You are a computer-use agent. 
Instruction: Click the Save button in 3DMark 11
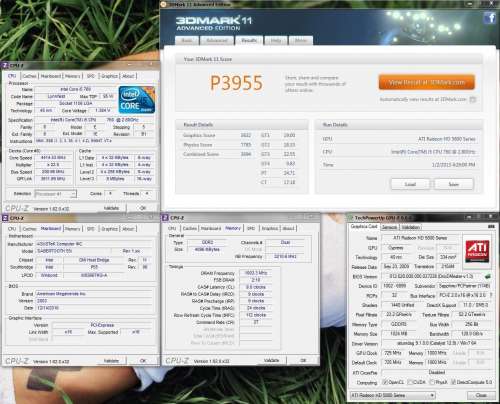tap(454, 184)
